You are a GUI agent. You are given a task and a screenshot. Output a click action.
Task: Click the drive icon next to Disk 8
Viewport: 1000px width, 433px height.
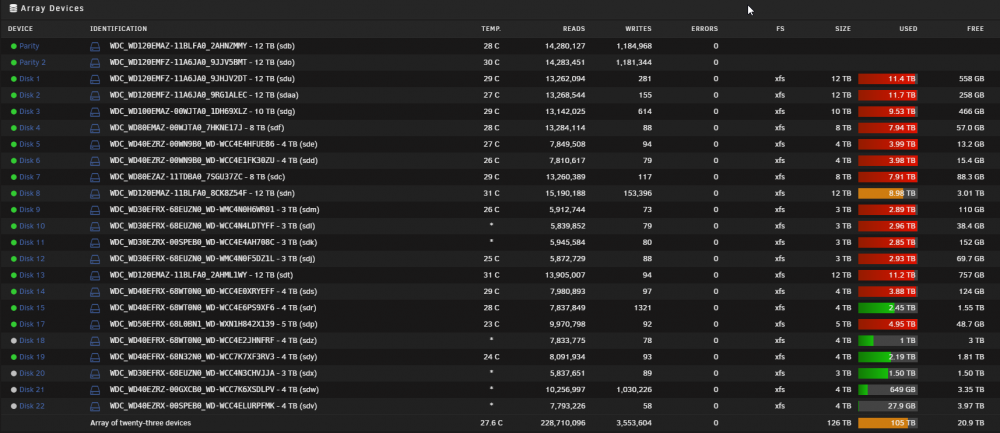(x=95, y=193)
